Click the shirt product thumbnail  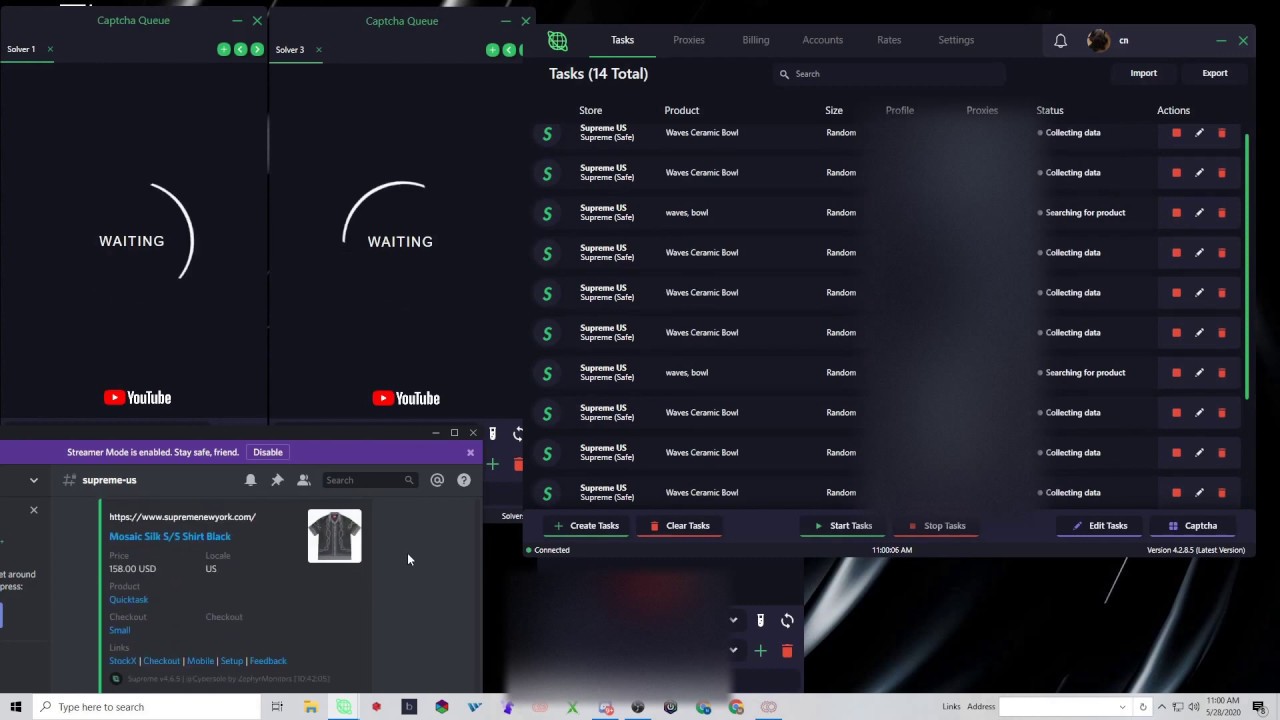[x=335, y=536]
